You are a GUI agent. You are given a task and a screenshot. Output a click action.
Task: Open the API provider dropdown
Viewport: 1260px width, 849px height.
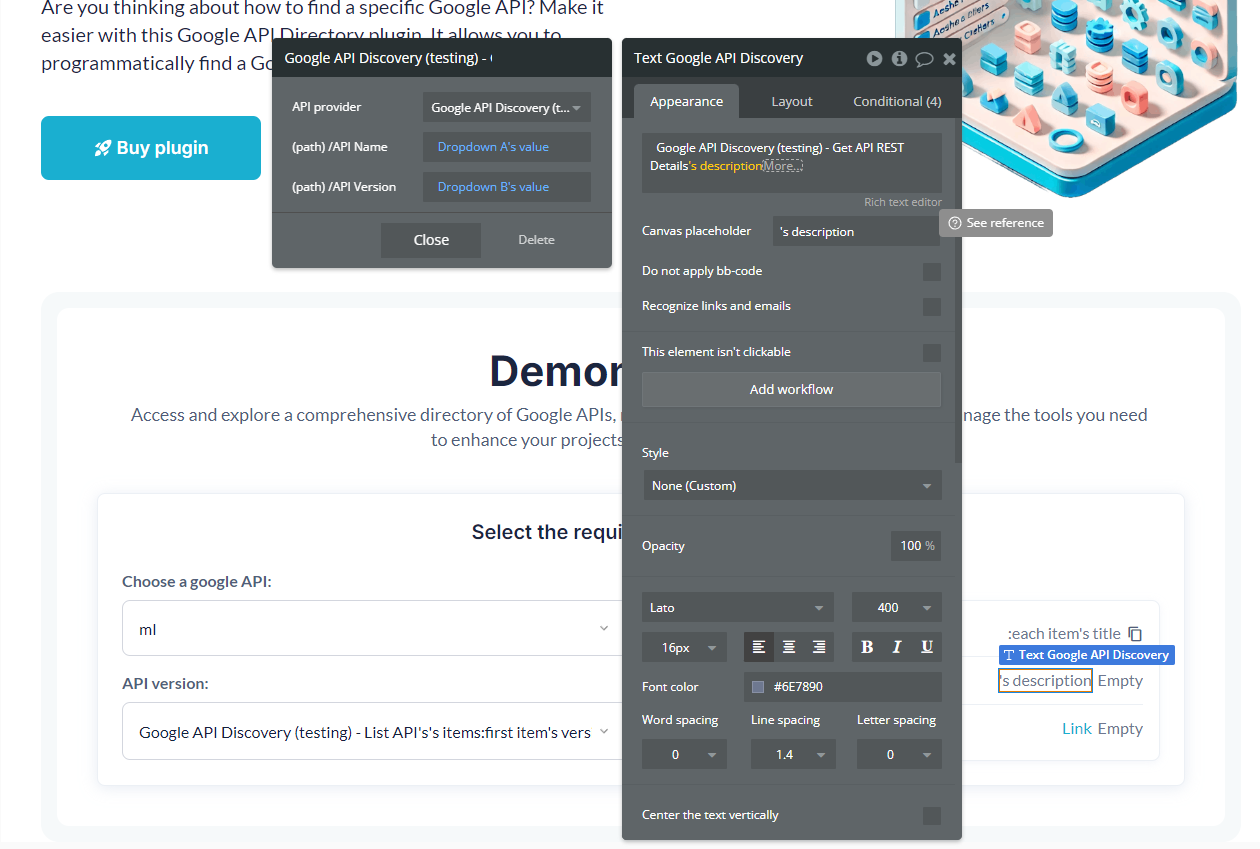tap(507, 107)
